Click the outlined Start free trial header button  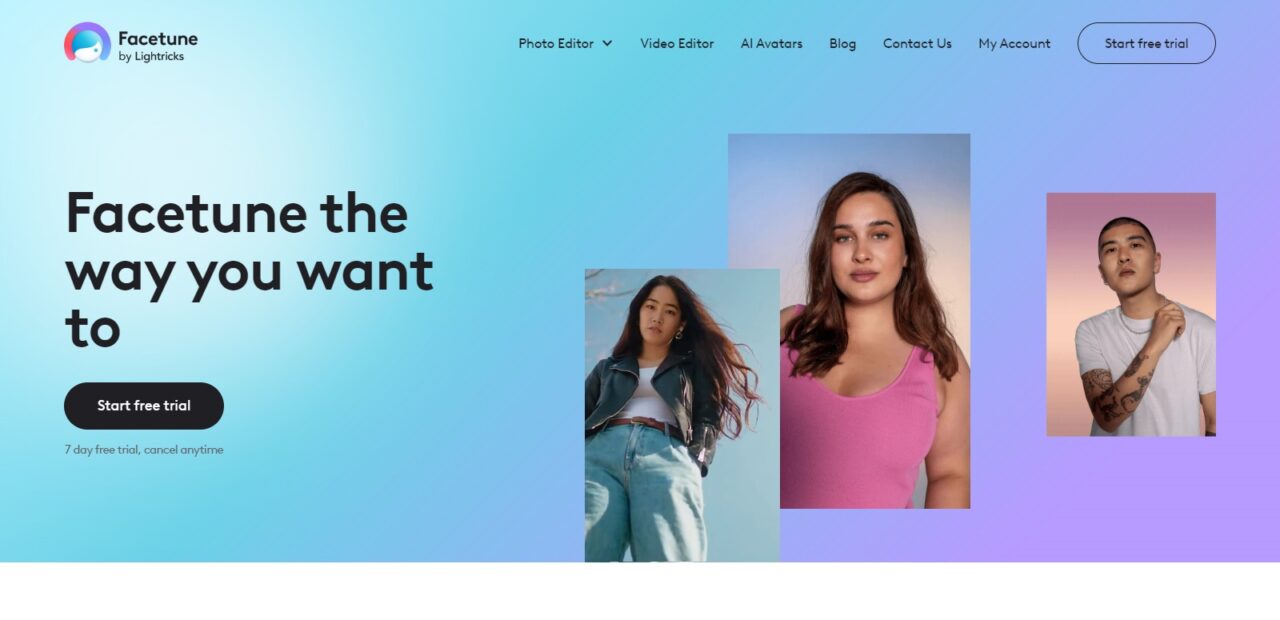(1146, 43)
